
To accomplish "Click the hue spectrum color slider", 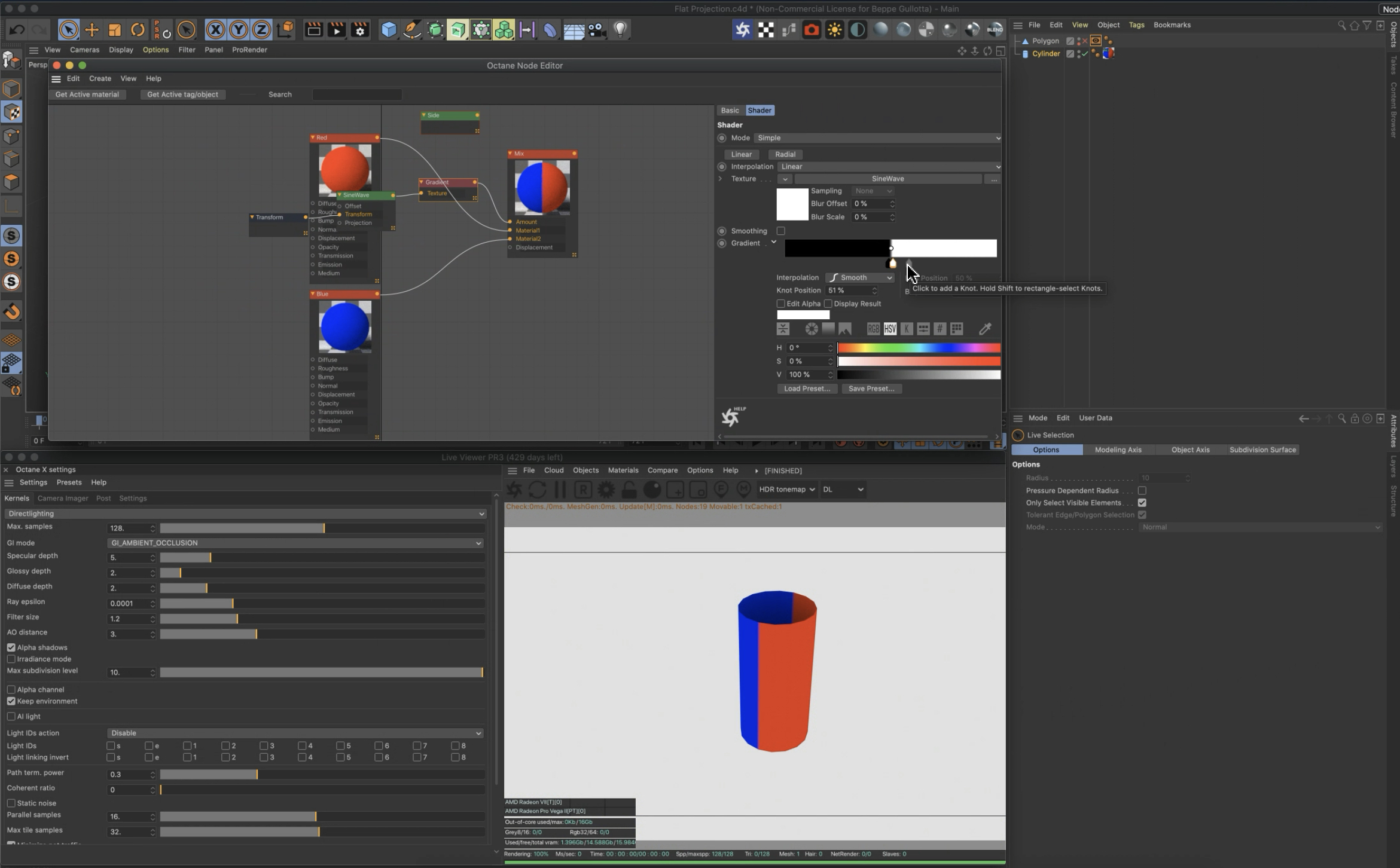I will point(918,348).
